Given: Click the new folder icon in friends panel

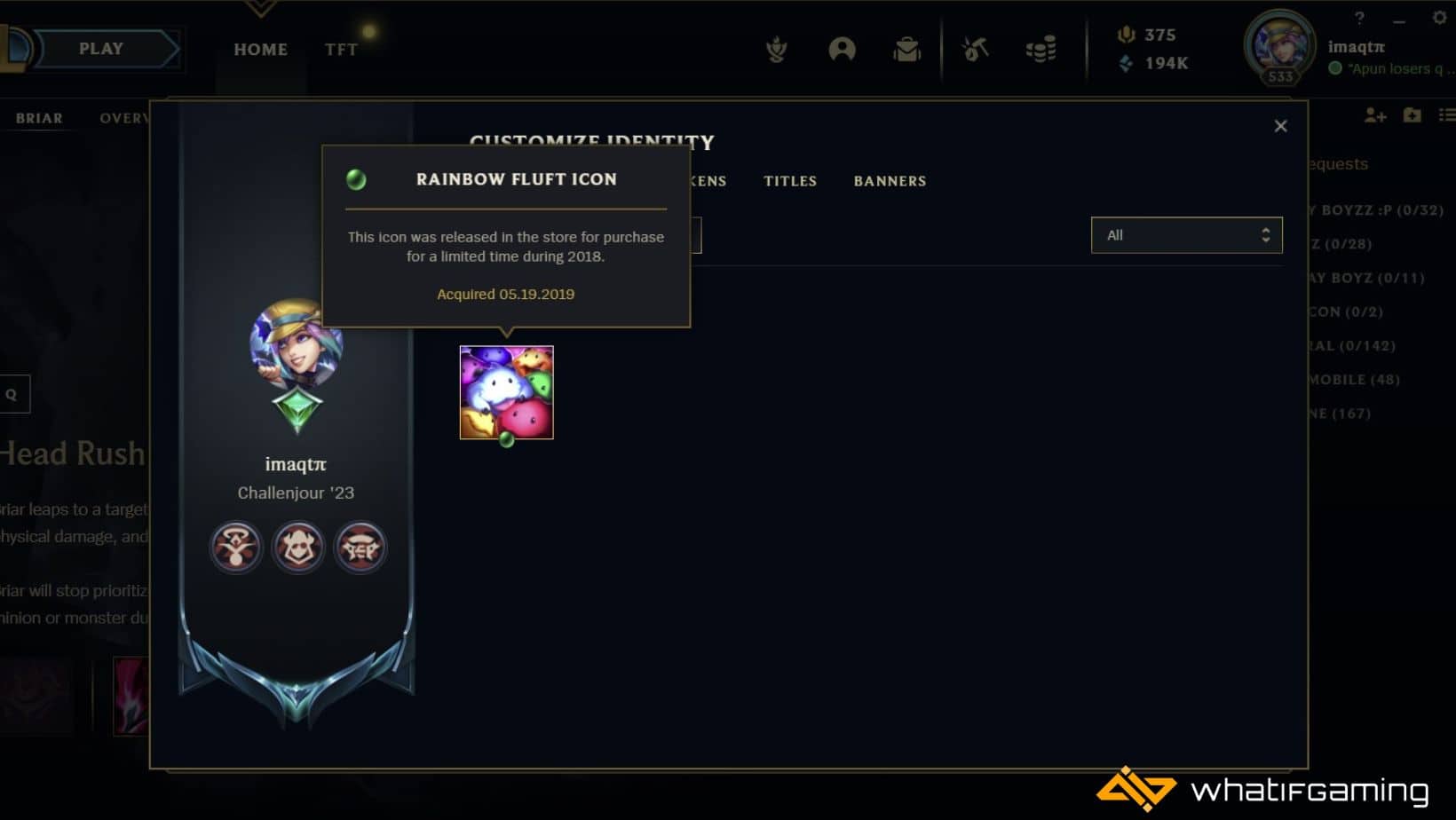Looking at the screenshot, I should tap(1412, 115).
